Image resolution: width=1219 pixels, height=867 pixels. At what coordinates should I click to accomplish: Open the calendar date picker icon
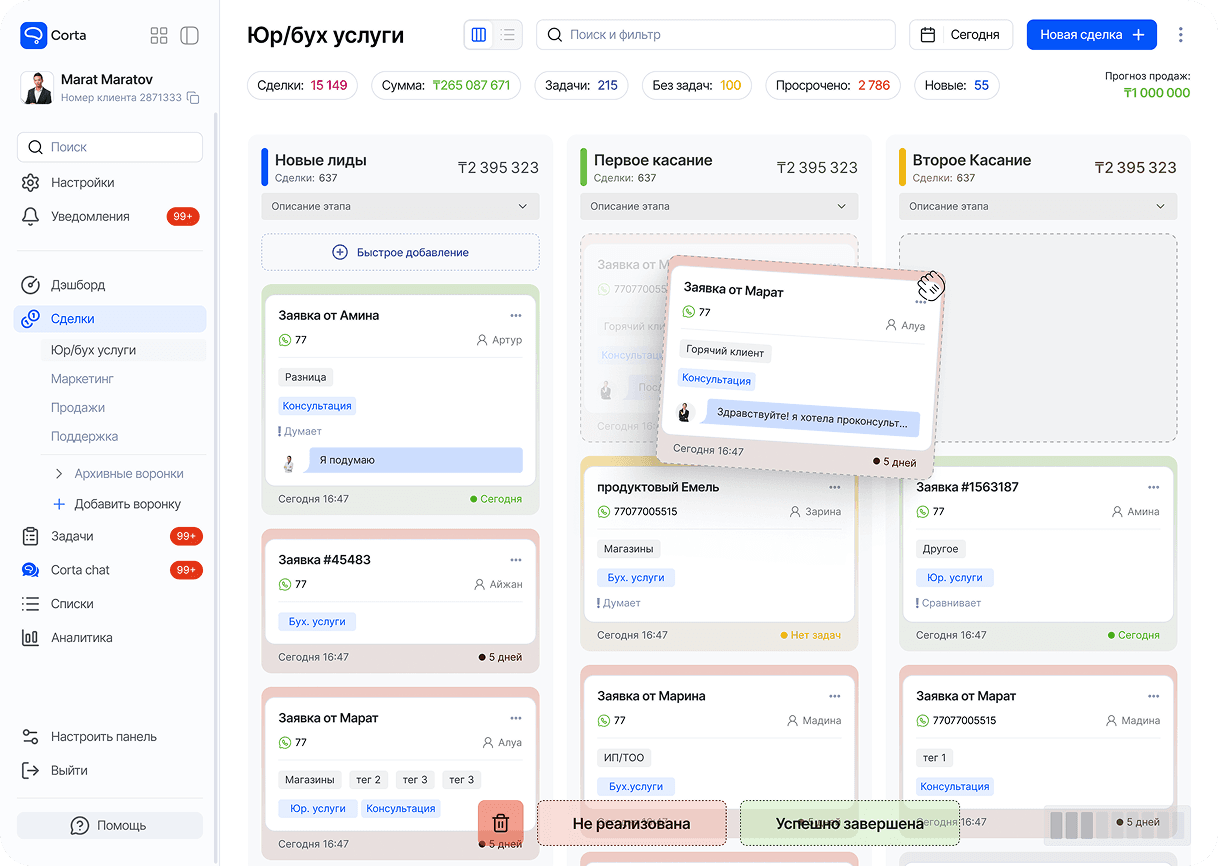pos(928,34)
